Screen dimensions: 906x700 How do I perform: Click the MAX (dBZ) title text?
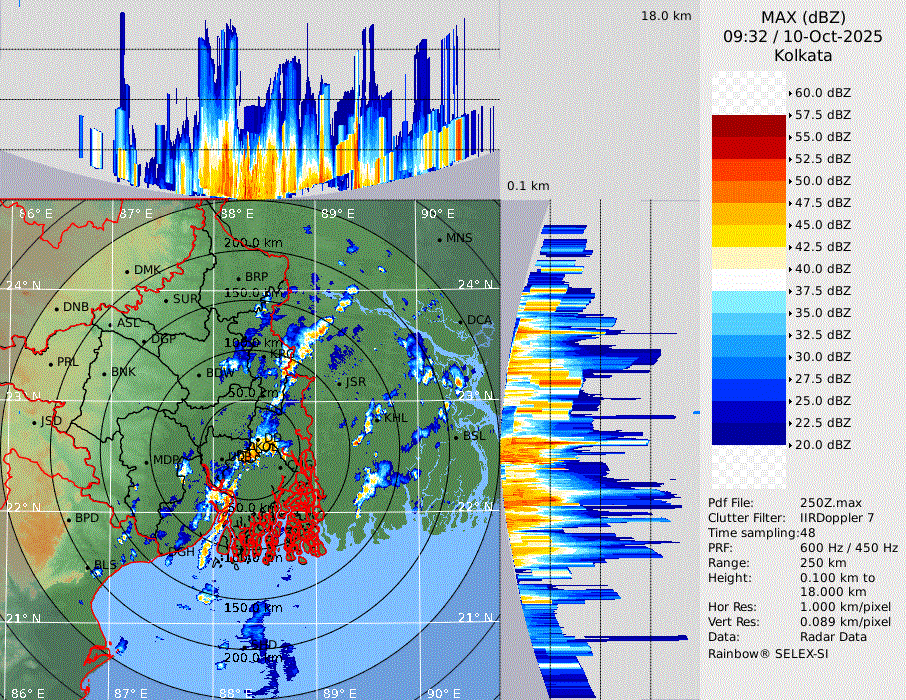[803, 17]
